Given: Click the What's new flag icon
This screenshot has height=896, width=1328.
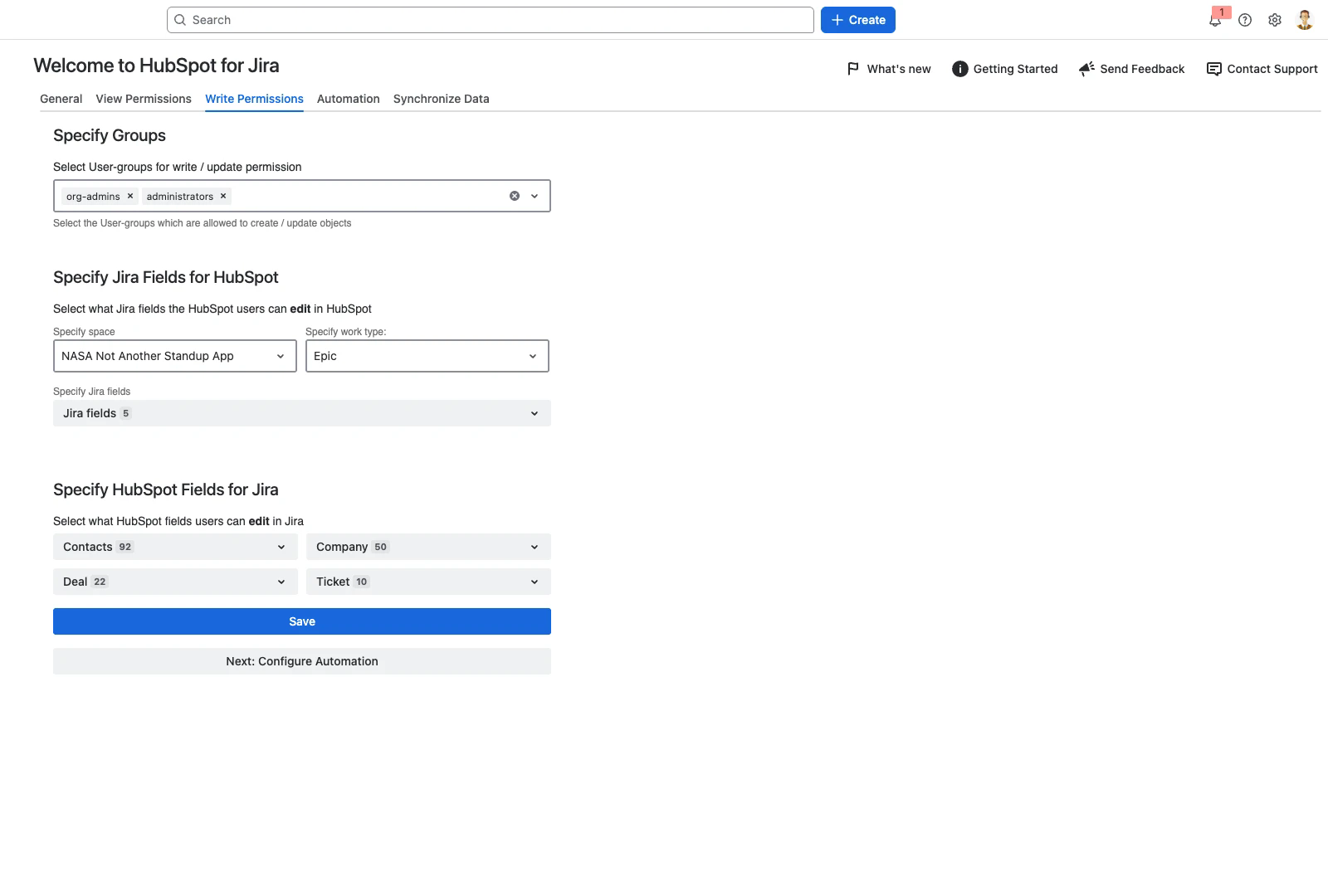Looking at the screenshot, I should click(853, 69).
